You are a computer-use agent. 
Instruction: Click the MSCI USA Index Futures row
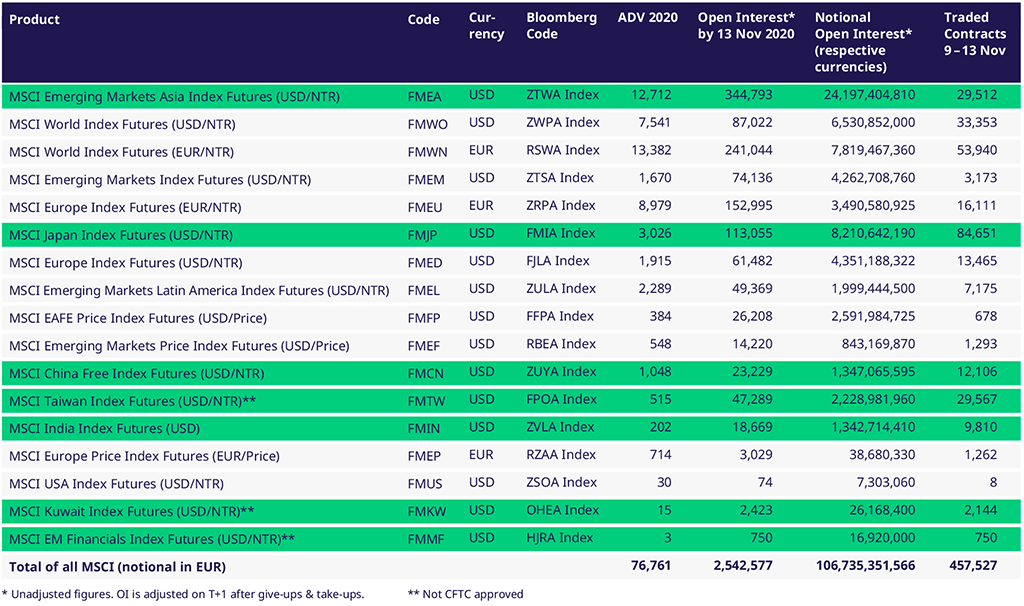tap(116, 483)
